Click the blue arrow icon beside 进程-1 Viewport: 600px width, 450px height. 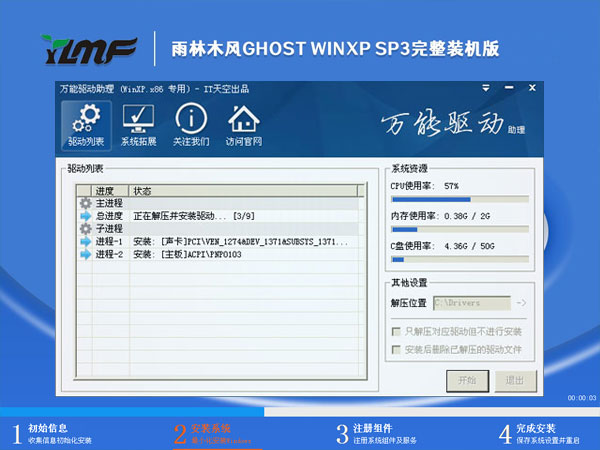coord(85,241)
